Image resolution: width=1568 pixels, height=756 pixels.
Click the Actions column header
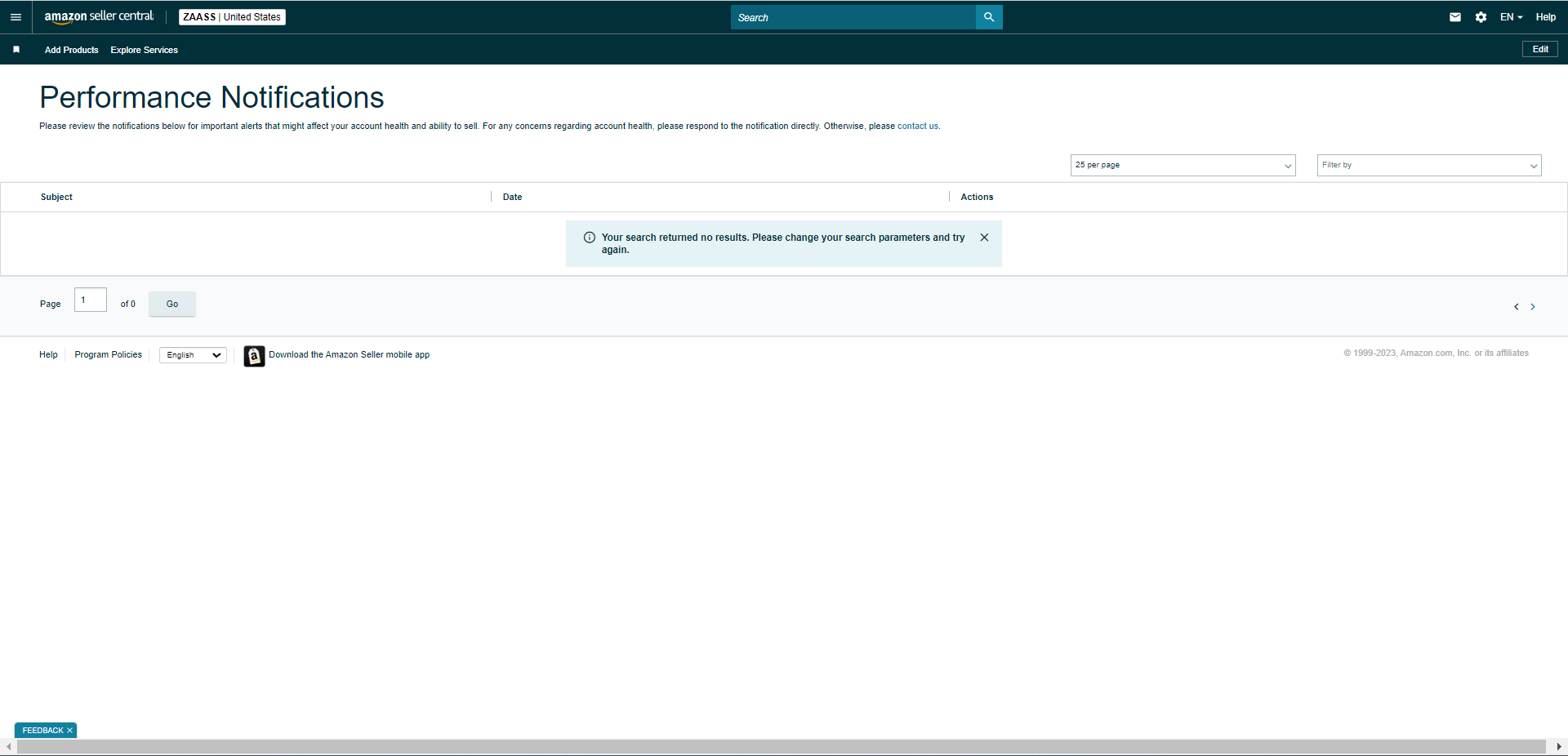(x=977, y=197)
